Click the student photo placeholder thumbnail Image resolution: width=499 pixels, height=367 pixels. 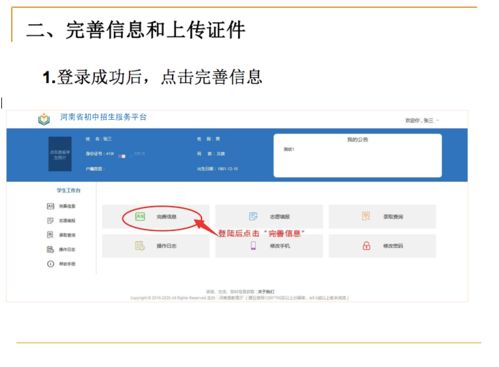pos(60,154)
